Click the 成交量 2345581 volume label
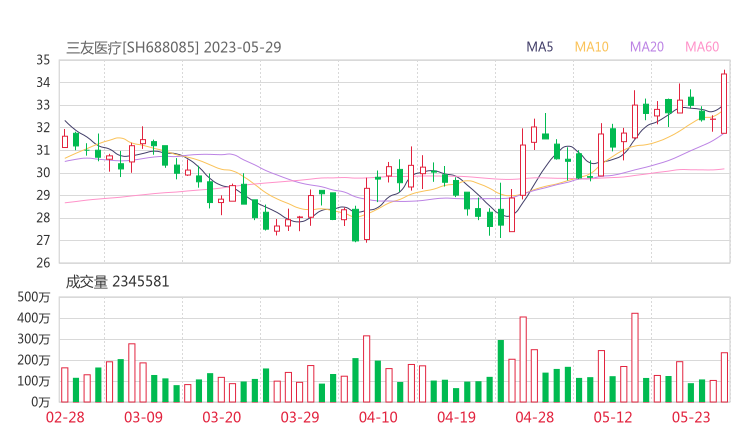This screenshot has height=440, width=740. (x=117, y=282)
